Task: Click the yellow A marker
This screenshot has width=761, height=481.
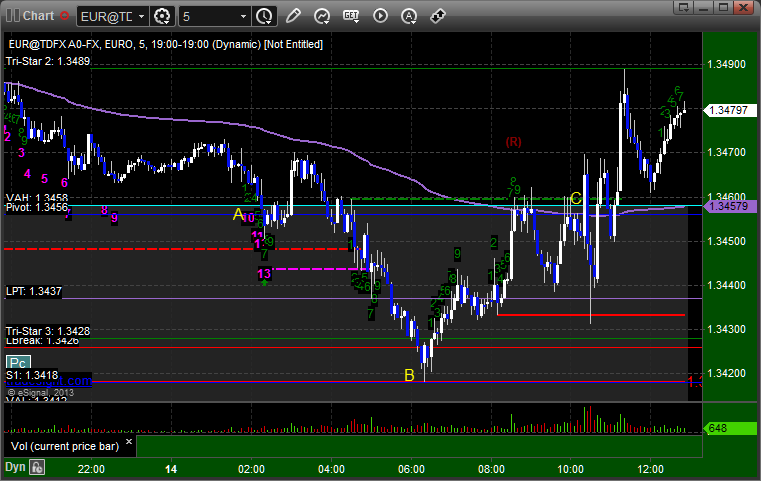Action: tap(238, 214)
